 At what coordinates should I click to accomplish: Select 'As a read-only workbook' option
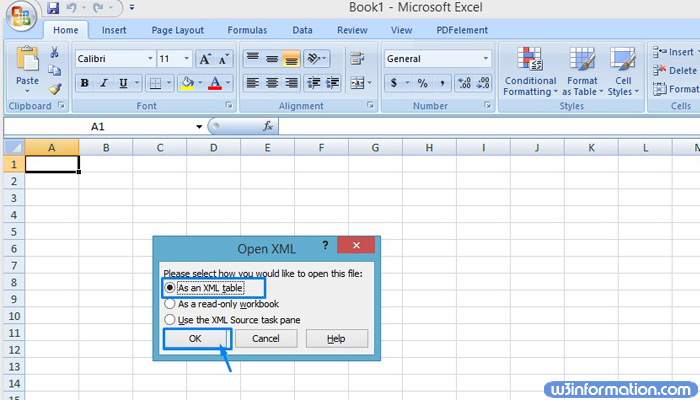[x=222, y=304]
